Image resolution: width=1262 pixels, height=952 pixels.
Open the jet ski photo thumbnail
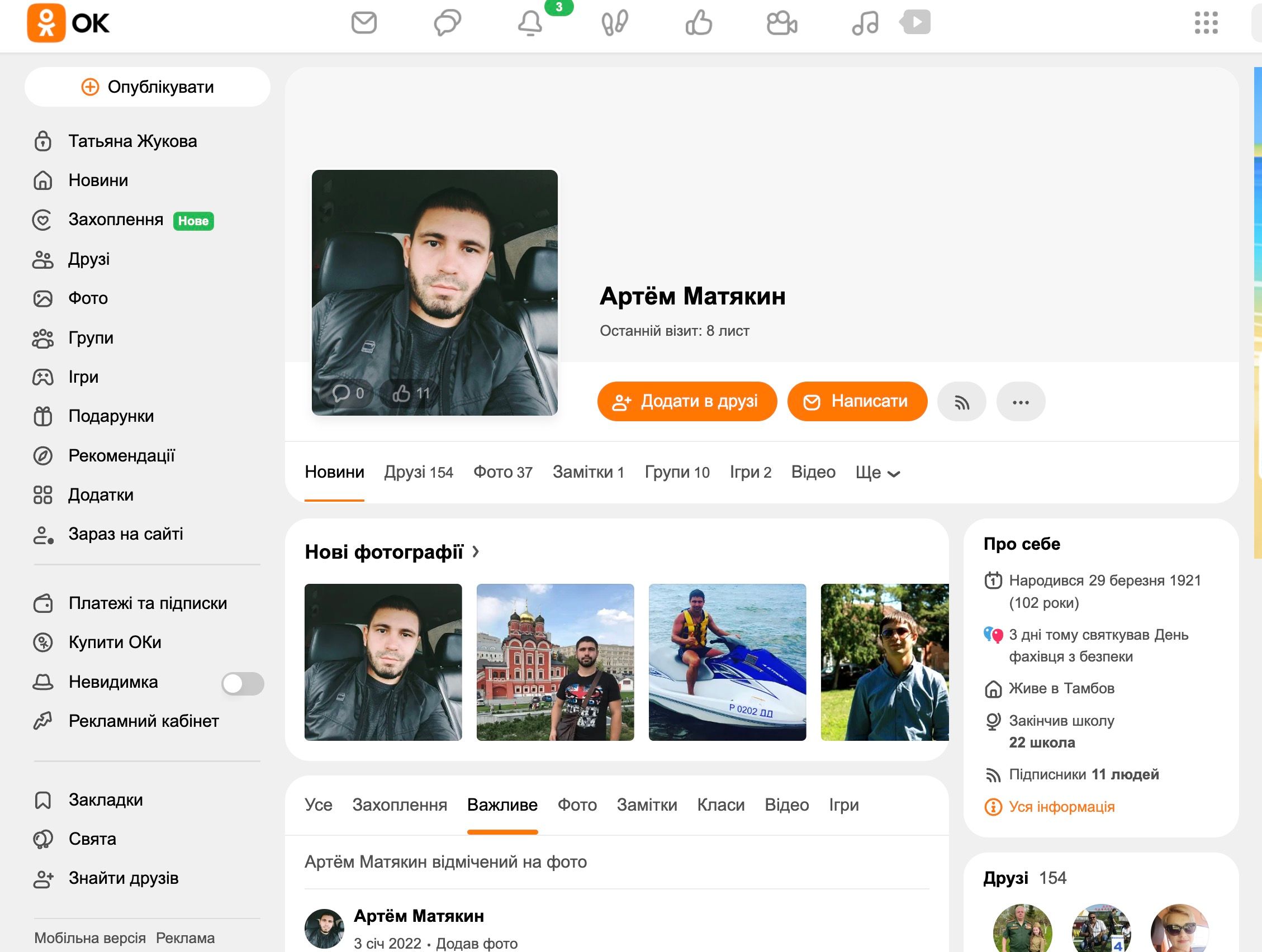tap(727, 661)
